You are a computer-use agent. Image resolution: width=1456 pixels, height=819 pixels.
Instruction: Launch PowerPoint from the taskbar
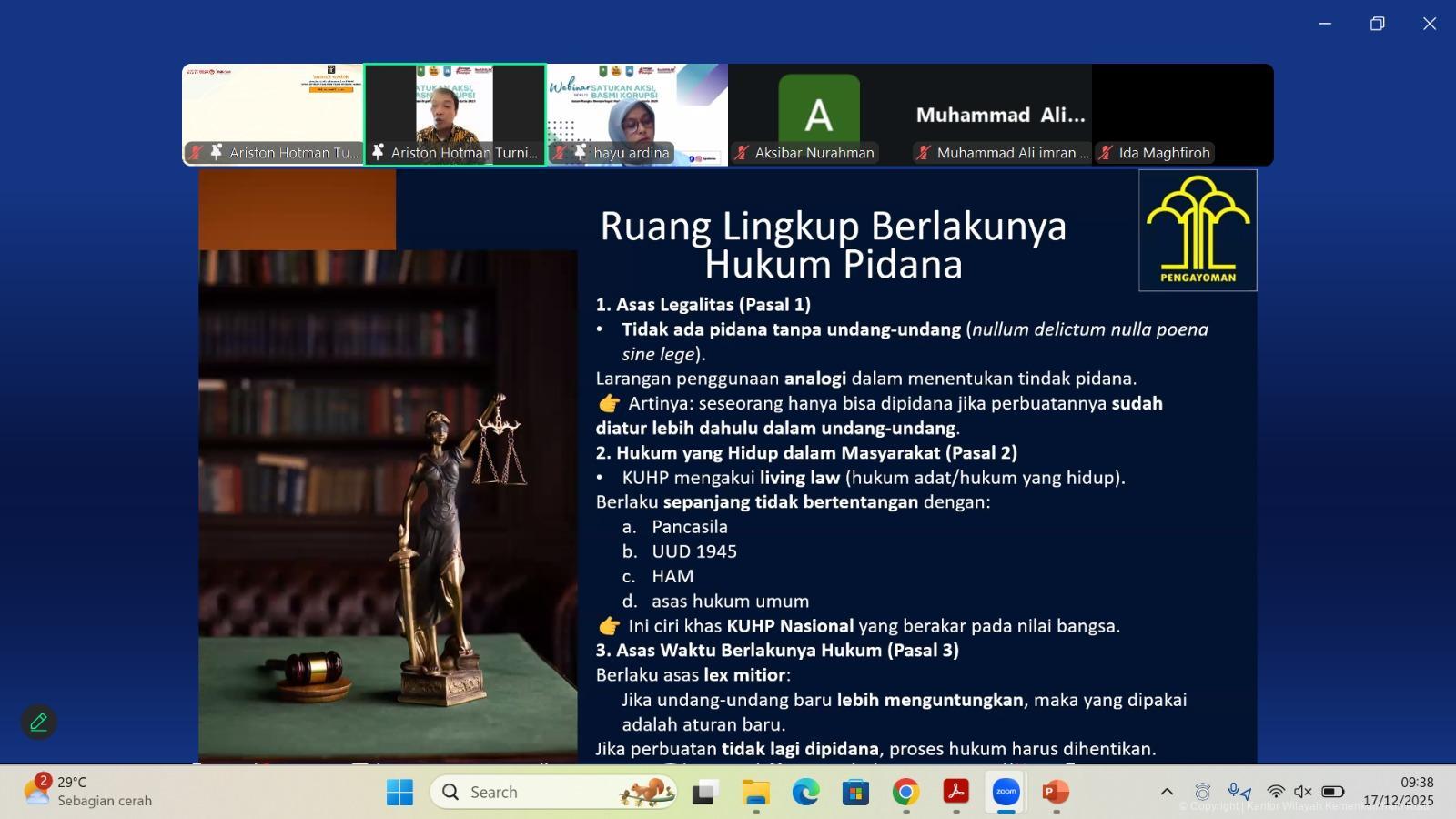(x=1056, y=792)
